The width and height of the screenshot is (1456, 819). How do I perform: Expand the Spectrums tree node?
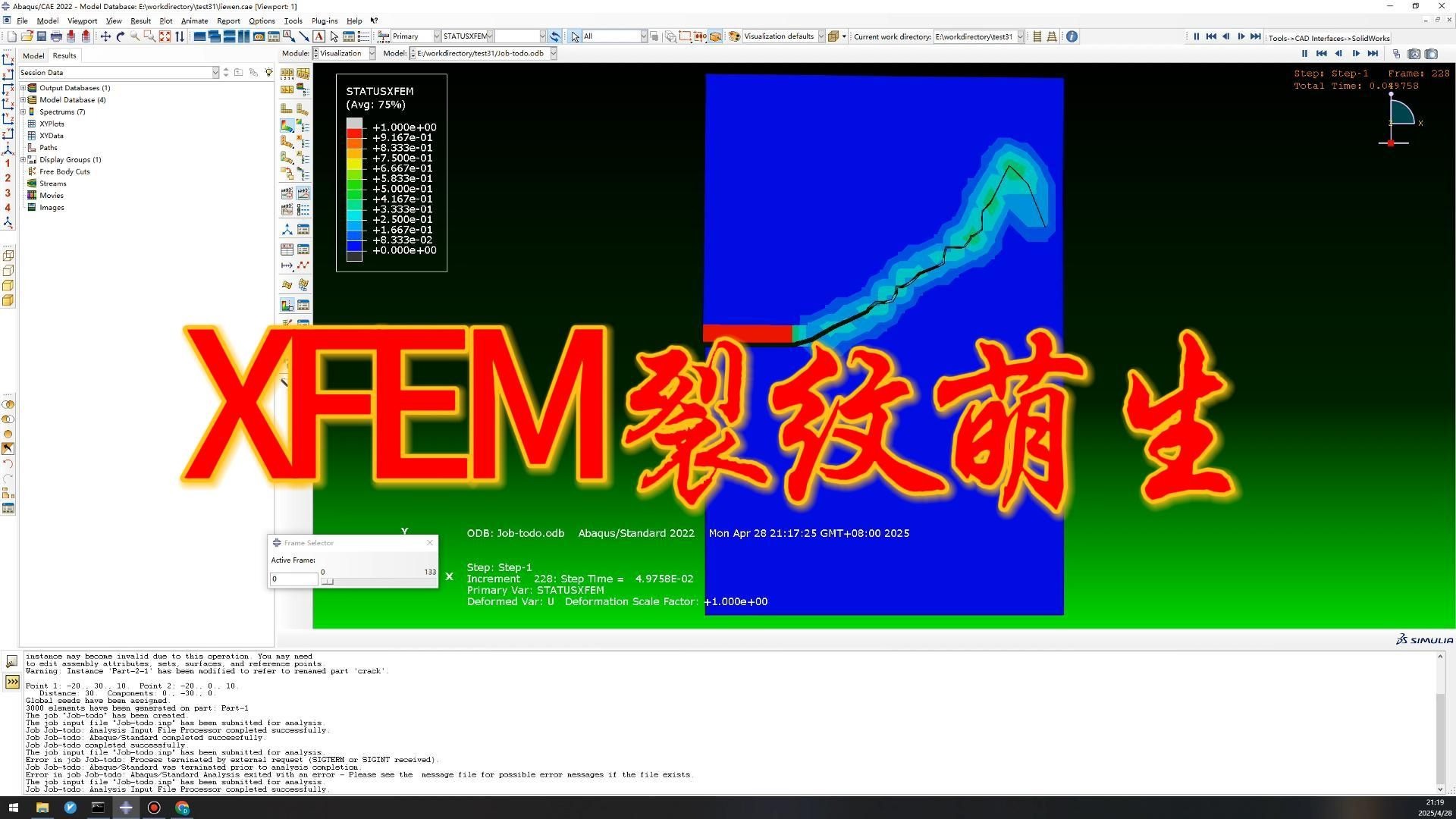(23, 111)
